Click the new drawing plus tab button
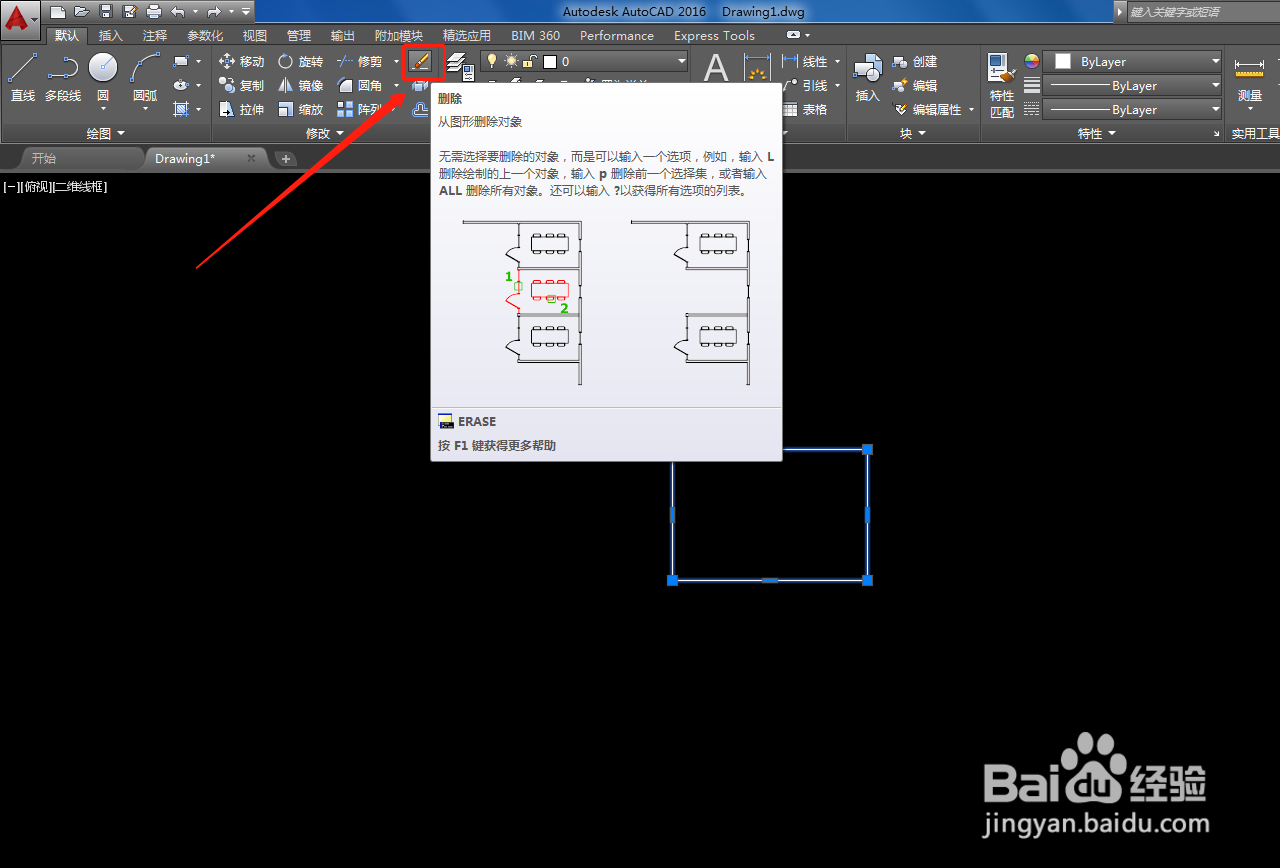 (x=285, y=158)
